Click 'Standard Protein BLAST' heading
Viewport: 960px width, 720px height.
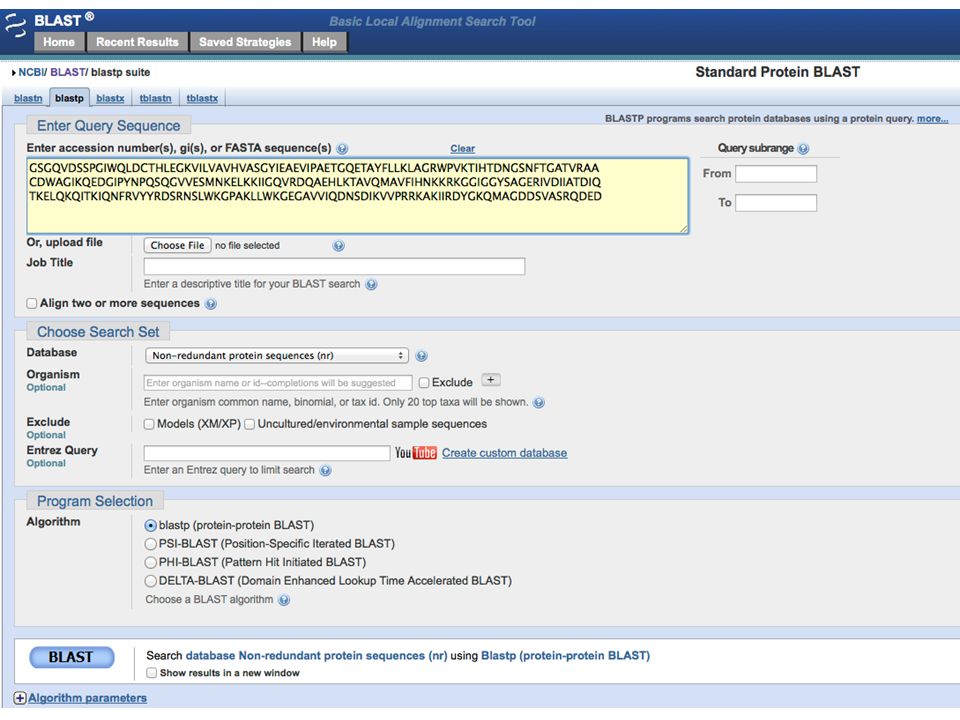pos(778,72)
